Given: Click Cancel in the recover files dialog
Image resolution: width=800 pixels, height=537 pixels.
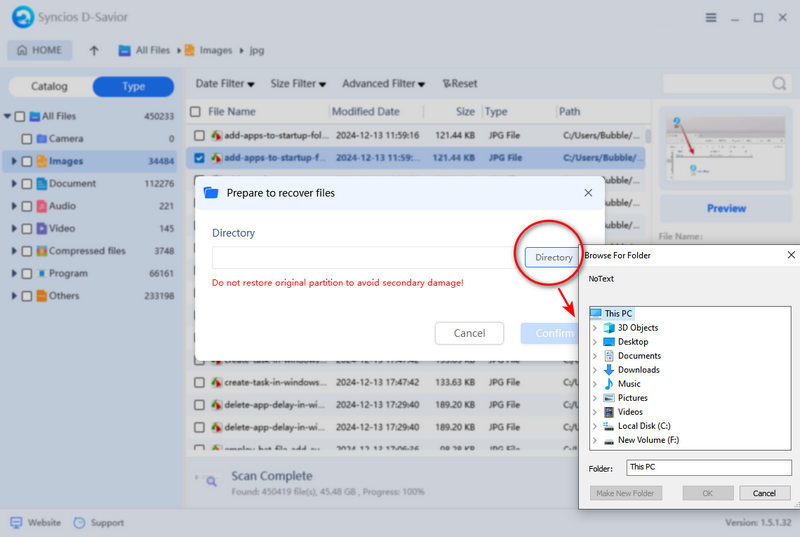Looking at the screenshot, I should [469, 333].
